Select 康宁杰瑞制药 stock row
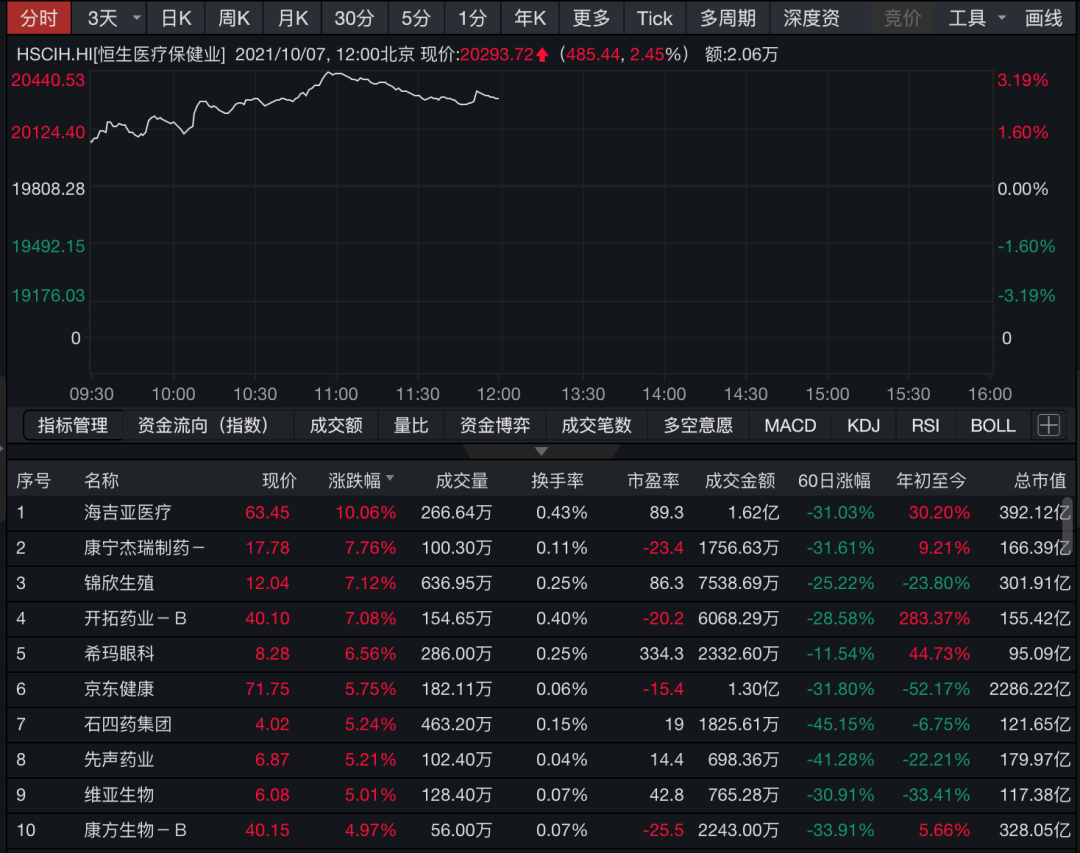 [540, 548]
